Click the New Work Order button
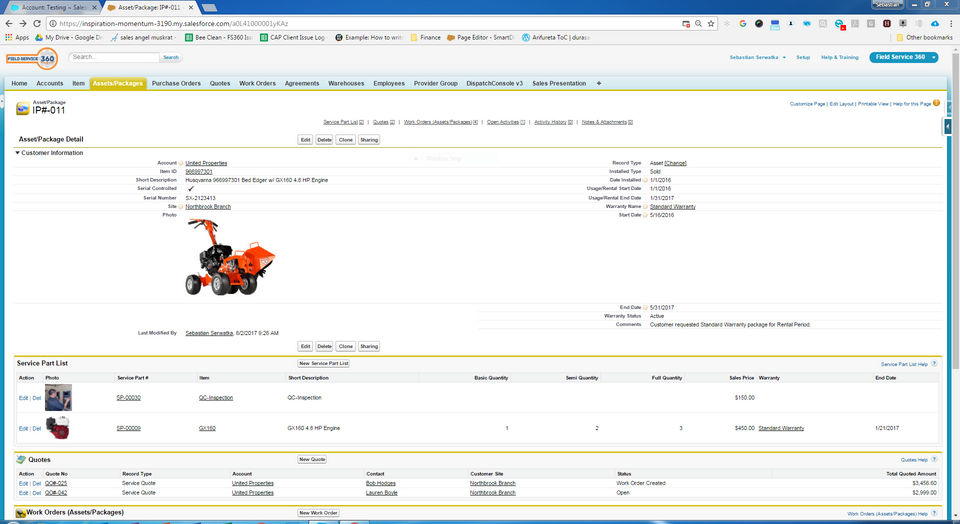 point(318,513)
